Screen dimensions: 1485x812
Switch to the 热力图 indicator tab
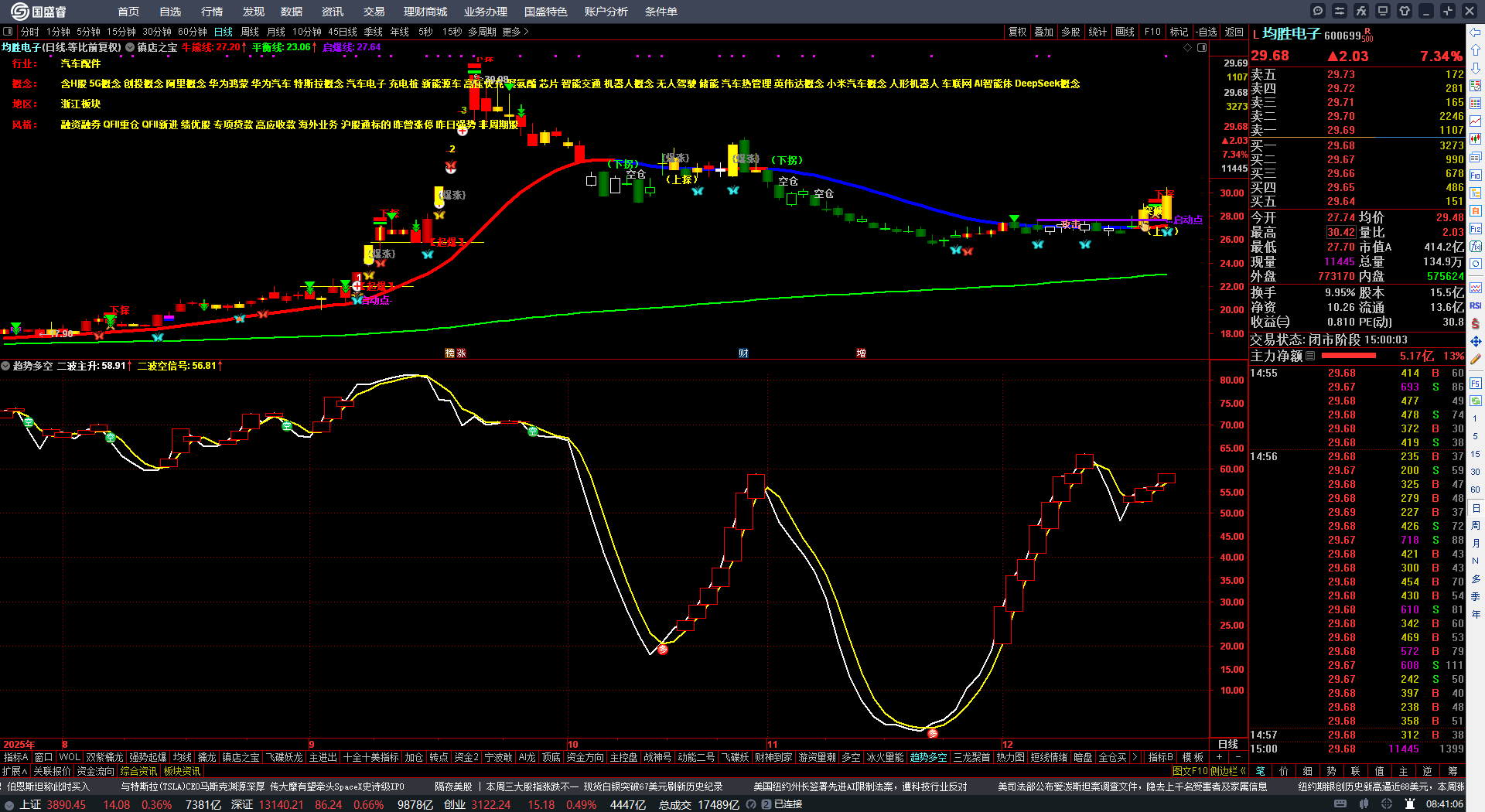tap(1010, 757)
